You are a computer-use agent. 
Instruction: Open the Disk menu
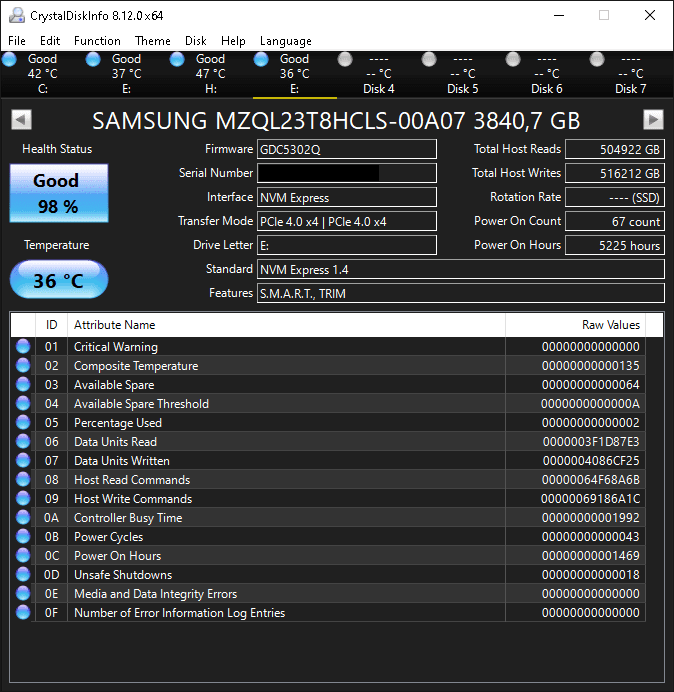pos(196,41)
